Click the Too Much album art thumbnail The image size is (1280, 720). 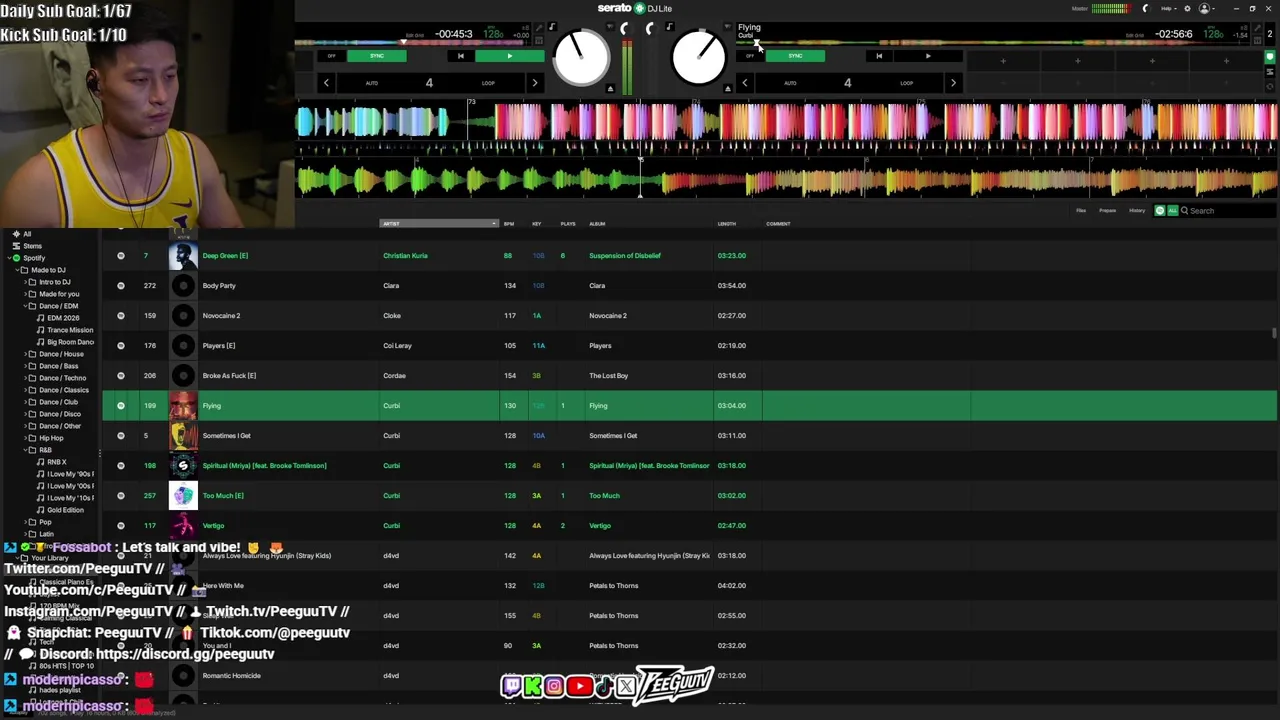coord(183,496)
